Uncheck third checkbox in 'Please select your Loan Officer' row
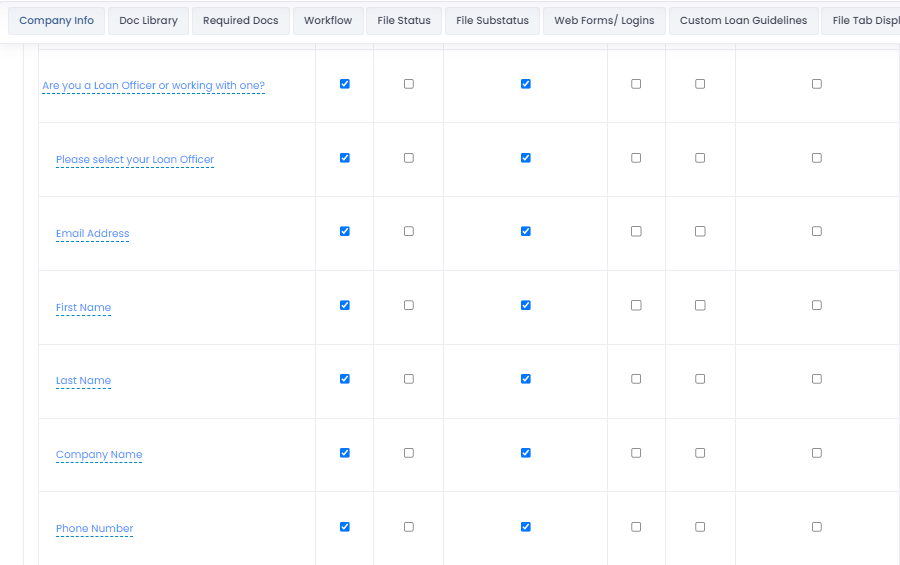Viewport: 900px width, 565px height. click(x=526, y=158)
